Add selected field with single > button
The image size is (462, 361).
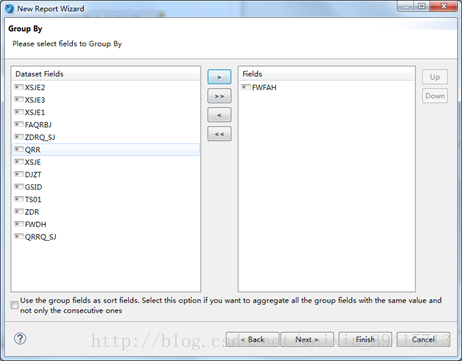click(x=219, y=77)
